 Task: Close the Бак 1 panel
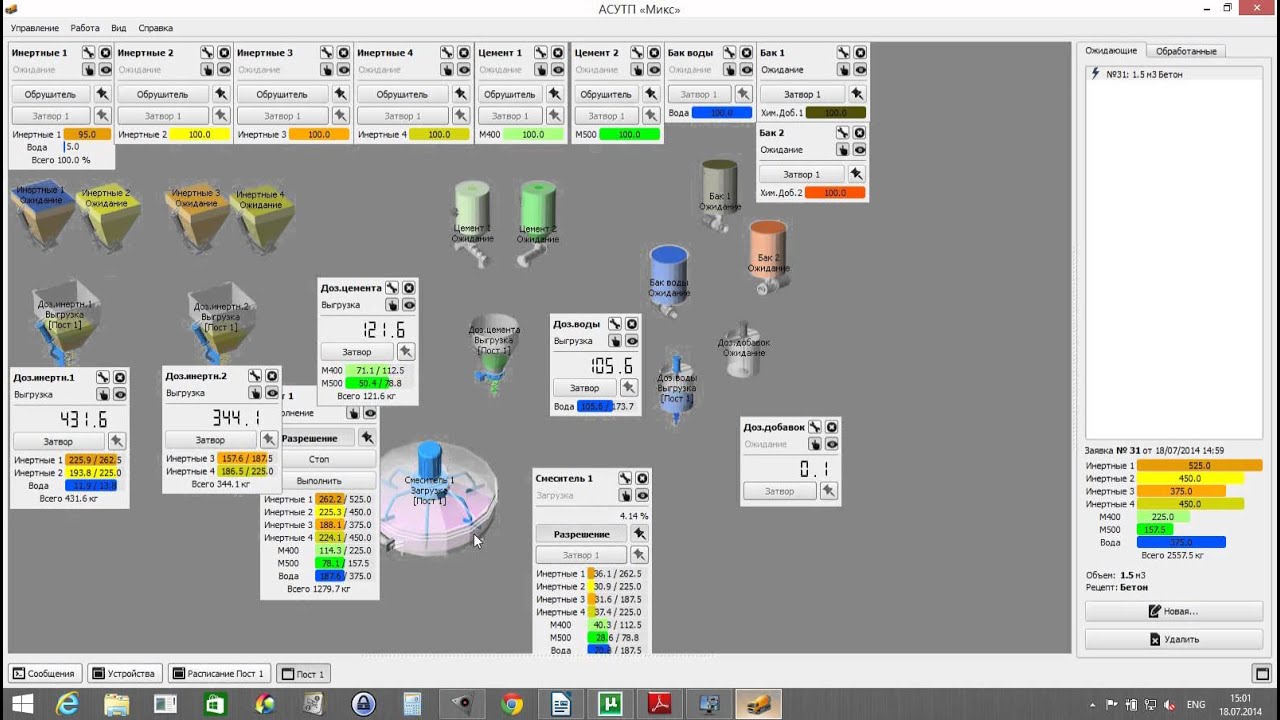pyautogui.click(x=860, y=52)
